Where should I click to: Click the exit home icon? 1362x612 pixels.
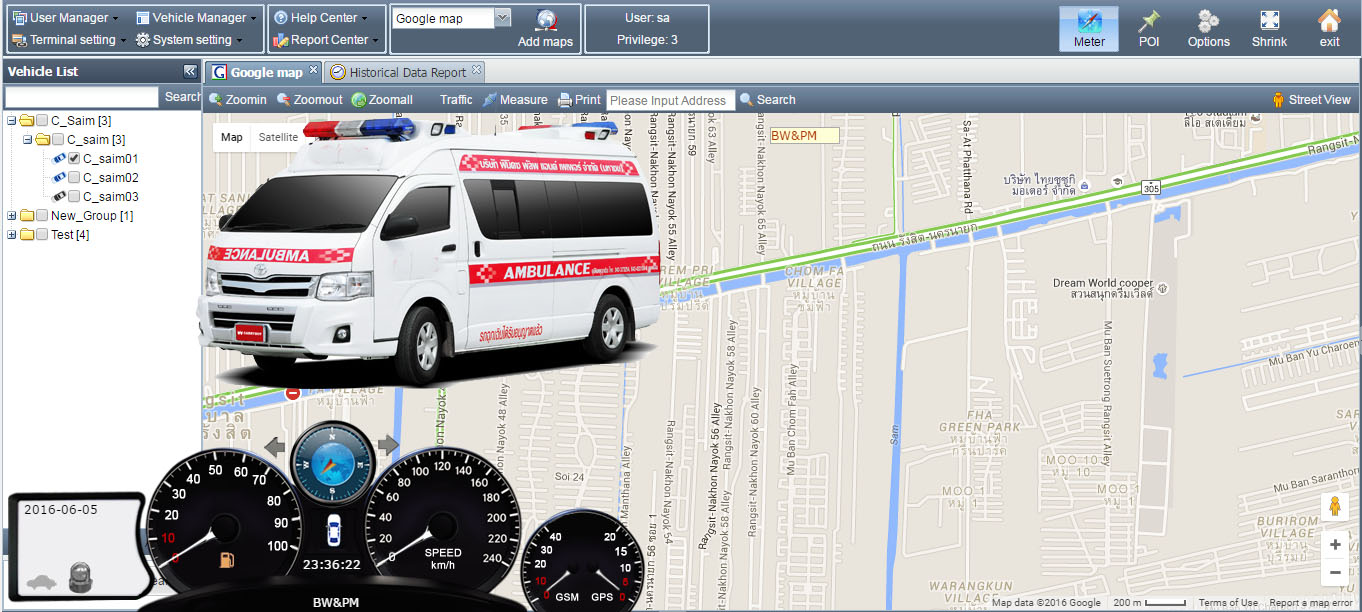click(1329, 29)
